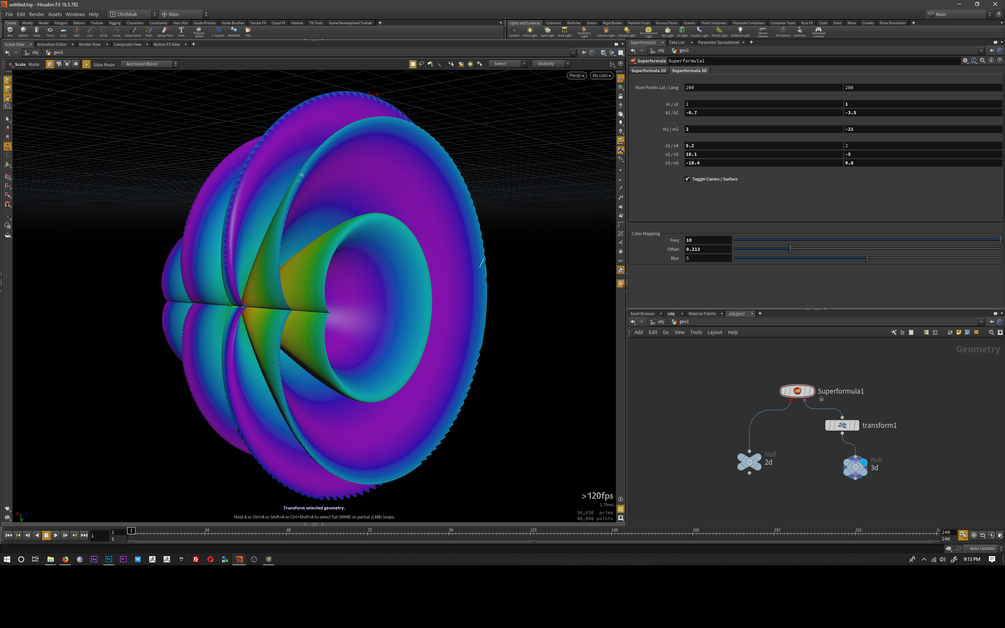
Task: Open the Visibility dropdown
Action: click(549, 63)
